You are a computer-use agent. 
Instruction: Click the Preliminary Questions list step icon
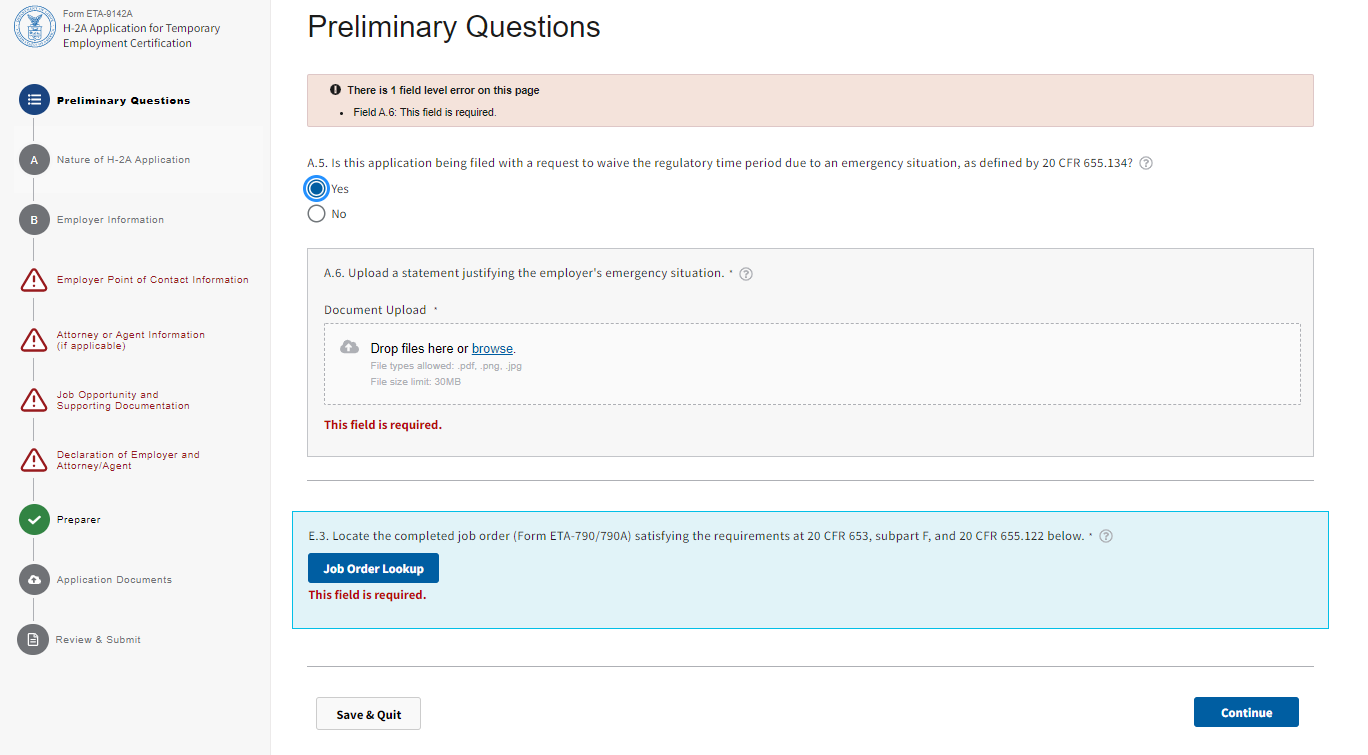point(34,100)
